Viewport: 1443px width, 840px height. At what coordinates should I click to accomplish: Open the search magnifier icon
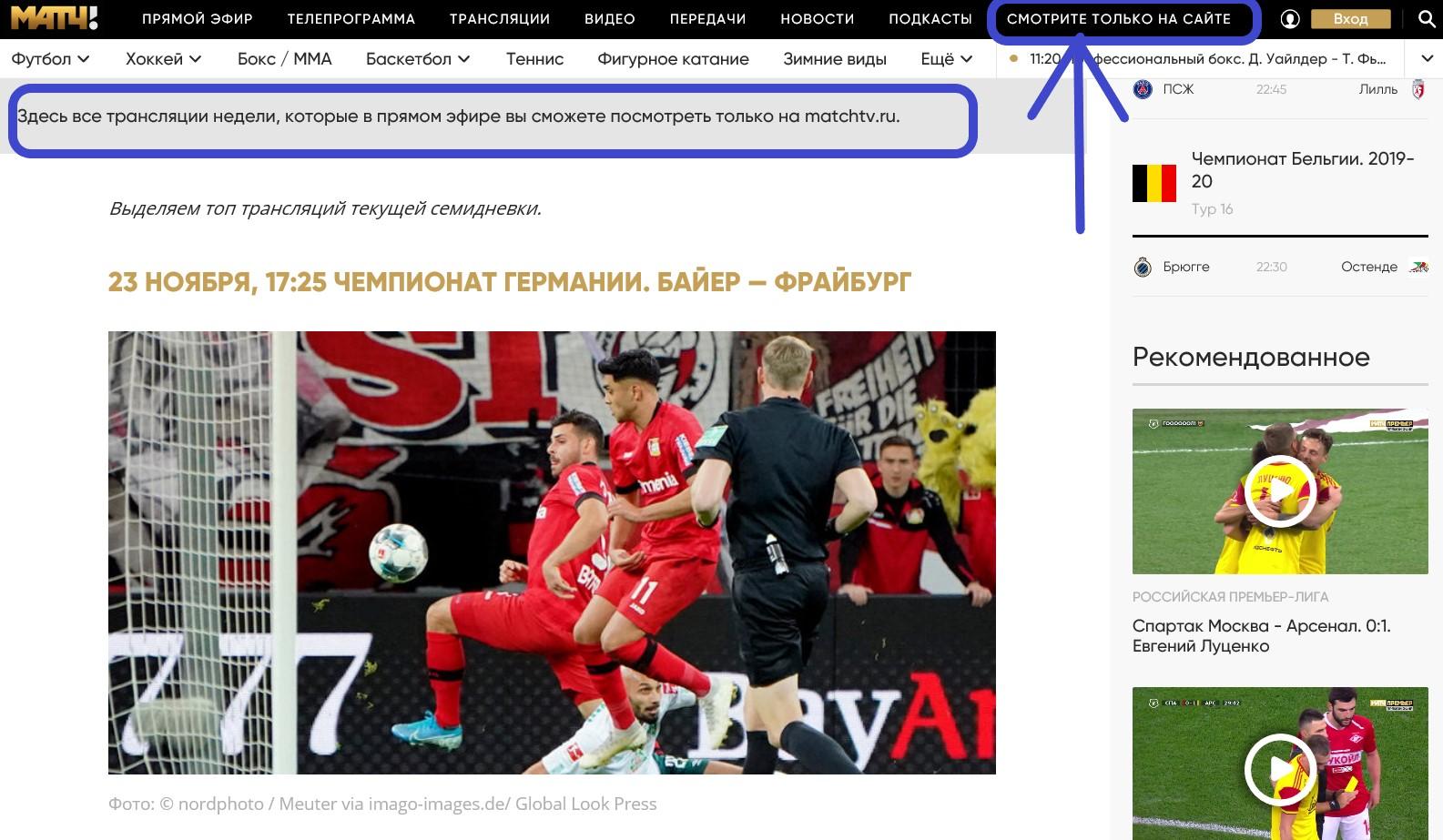point(1427,18)
